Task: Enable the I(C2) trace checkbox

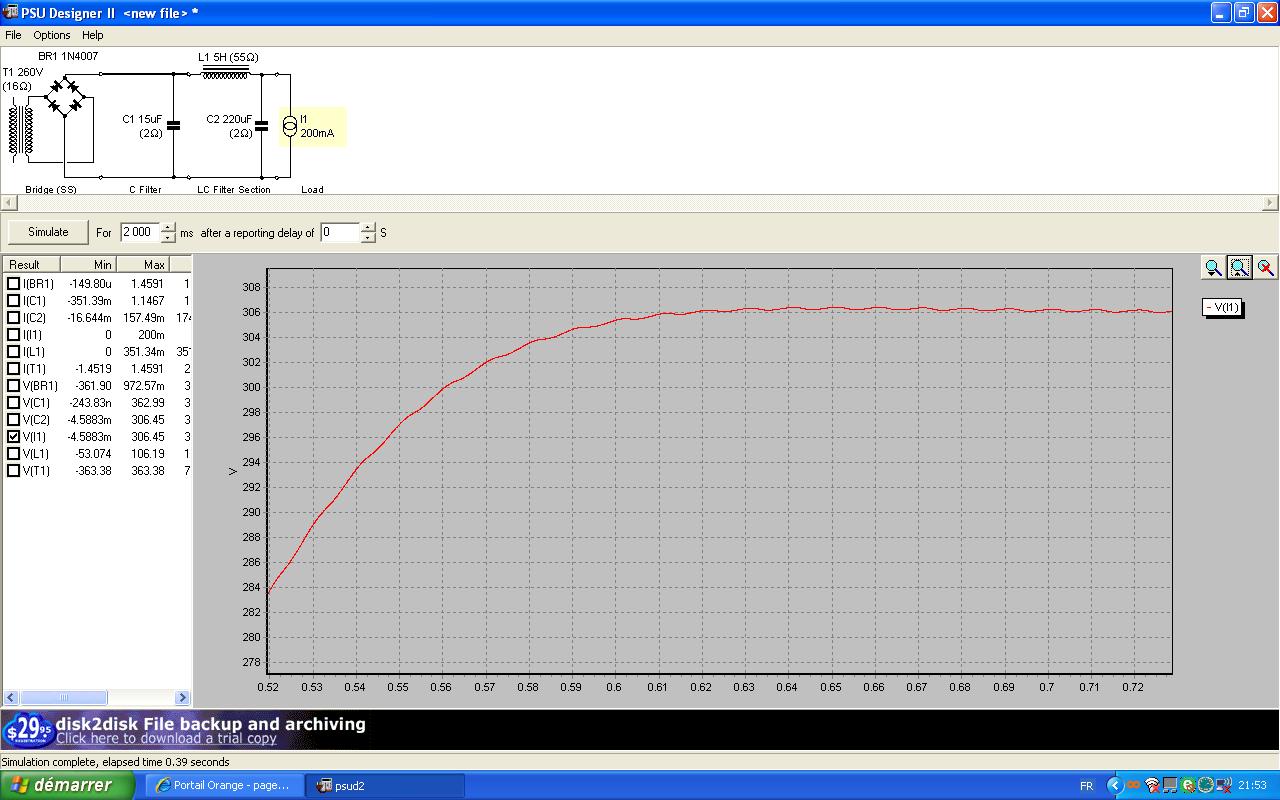Action: [x=13, y=318]
